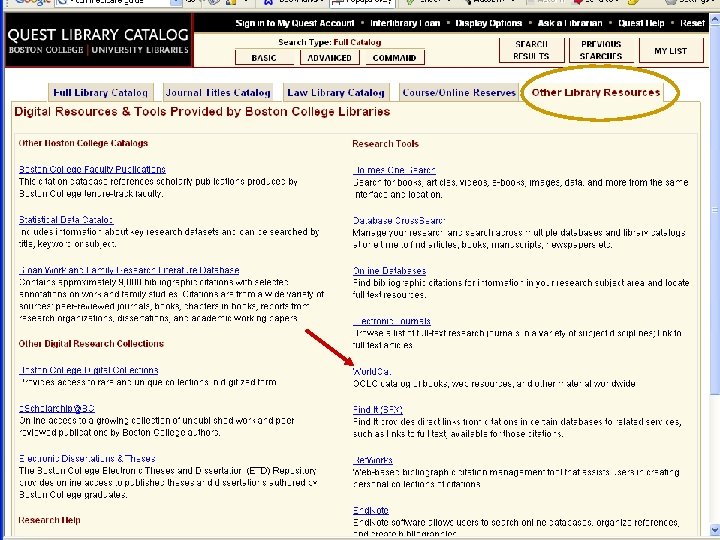Click the 'Search Type: Full Catalog' label
This screenshot has height=540, width=720.
point(329,42)
